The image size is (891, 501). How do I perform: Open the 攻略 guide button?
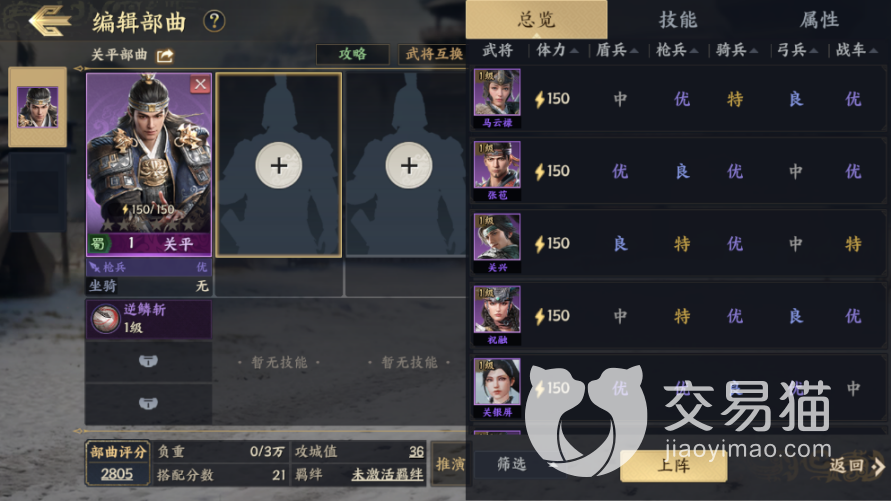point(352,54)
